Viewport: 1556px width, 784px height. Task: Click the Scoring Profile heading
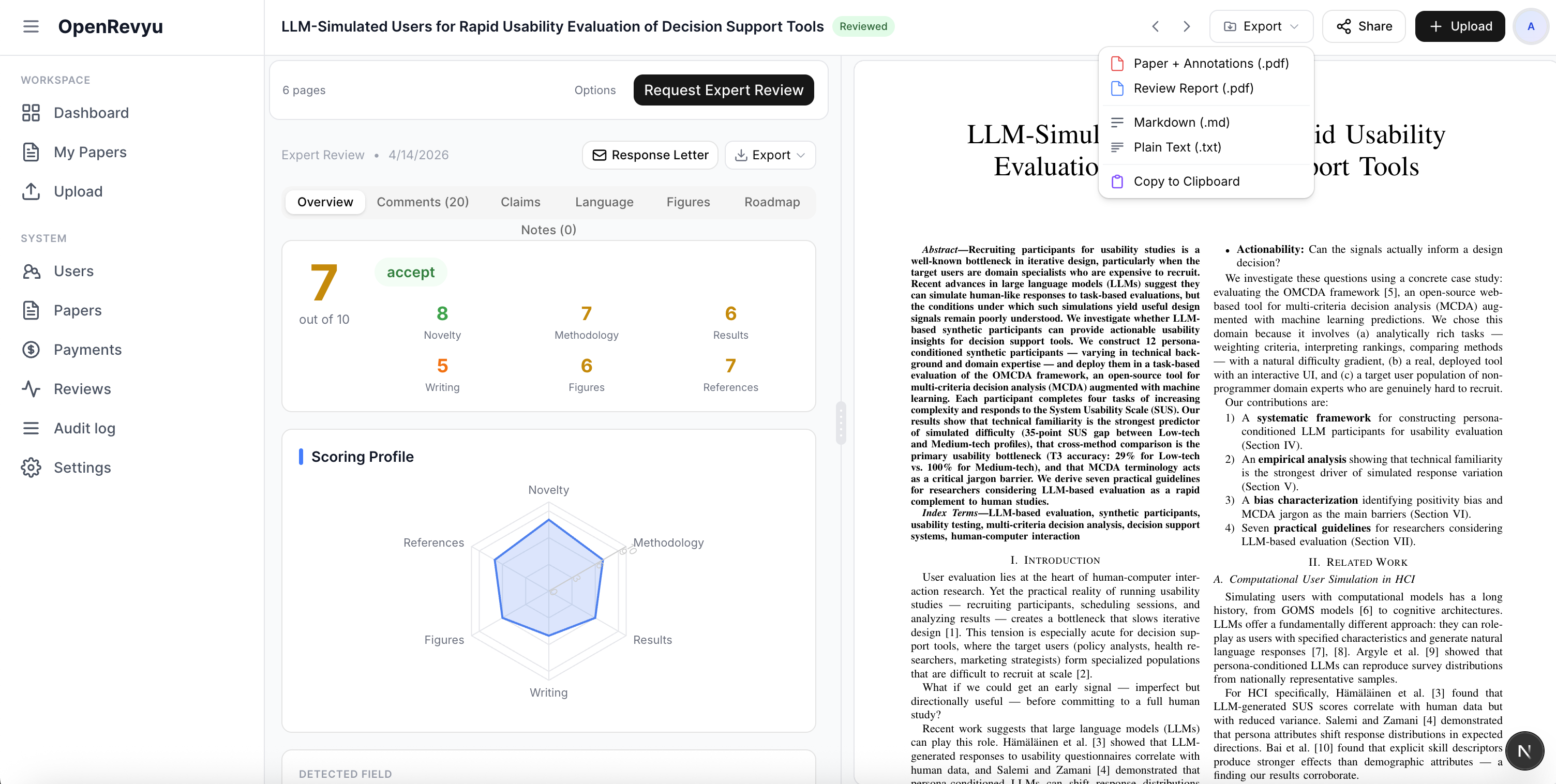click(363, 457)
